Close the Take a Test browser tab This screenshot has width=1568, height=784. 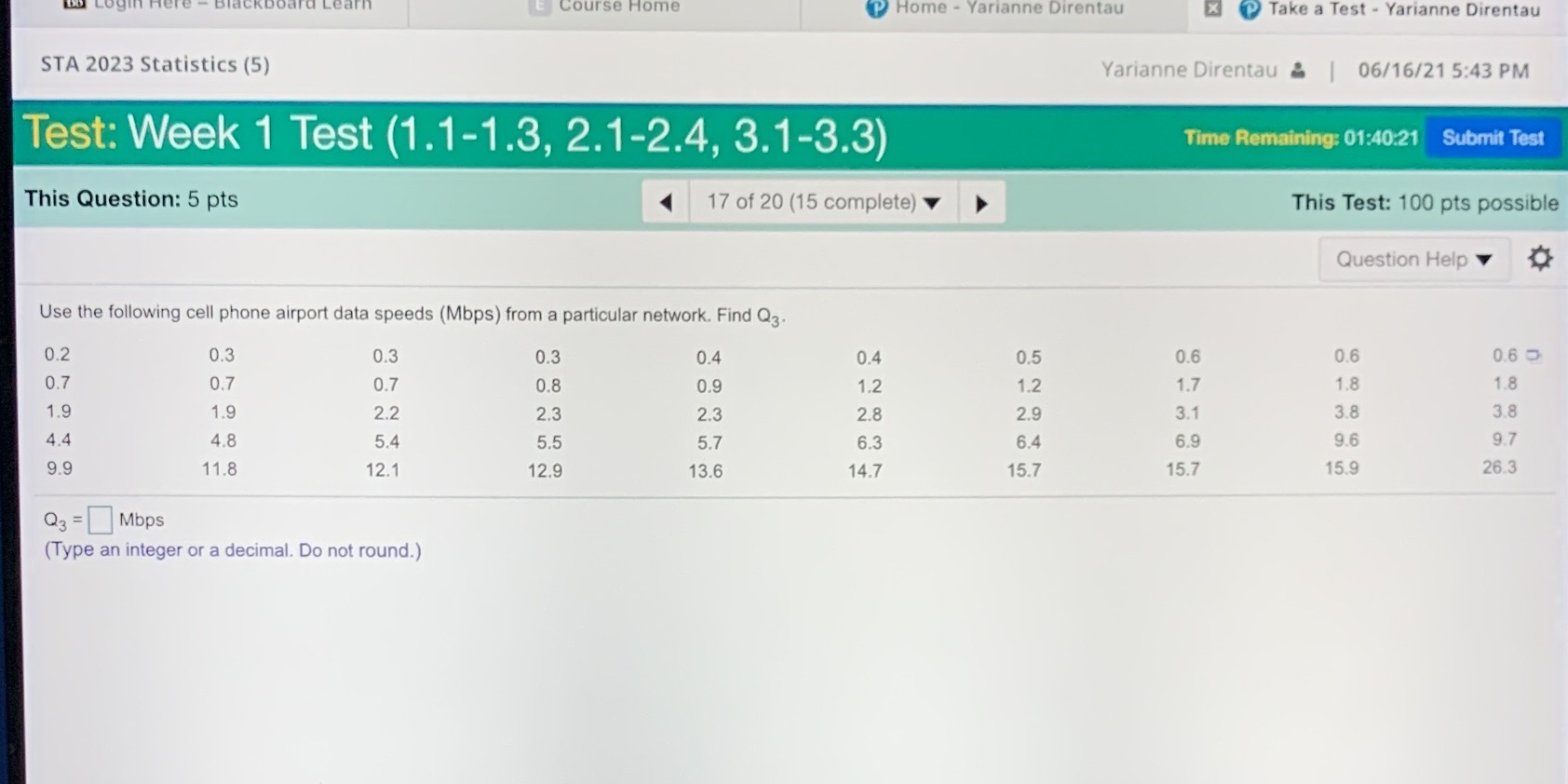[1212, 8]
